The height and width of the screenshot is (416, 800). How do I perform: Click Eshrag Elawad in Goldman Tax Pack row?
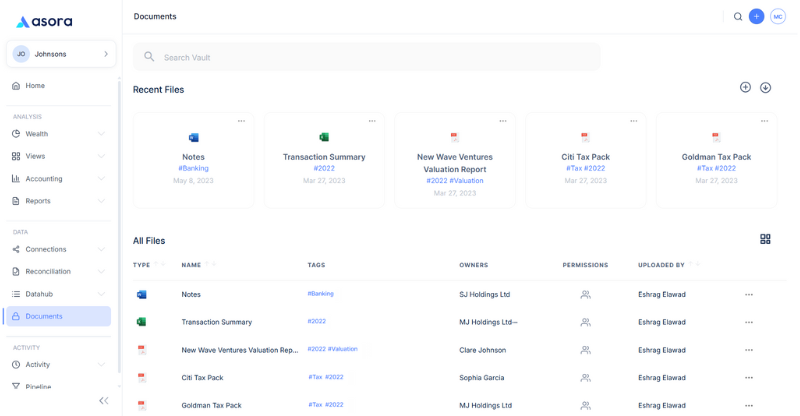(x=661, y=405)
